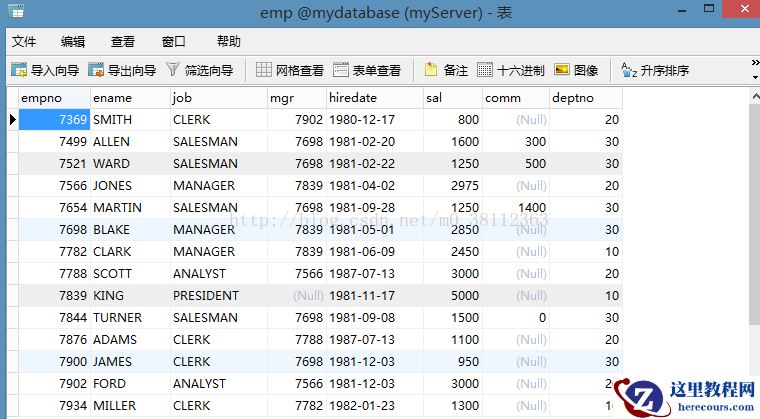
Task: Select the TURNER name cell
Action: (x=130, y=318)
